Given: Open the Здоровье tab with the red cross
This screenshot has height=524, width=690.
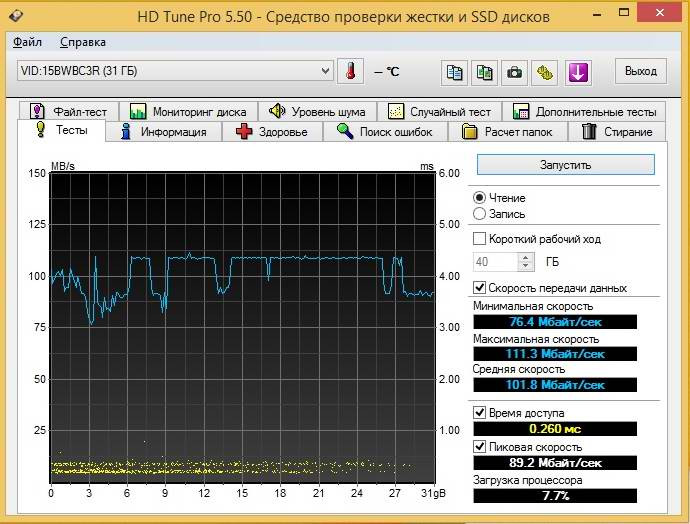Looking at the screenshot, I should point(272,132).
